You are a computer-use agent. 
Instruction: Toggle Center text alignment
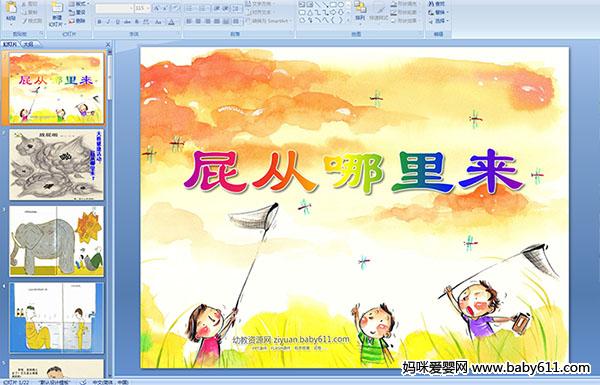click(x=198, y=21)
